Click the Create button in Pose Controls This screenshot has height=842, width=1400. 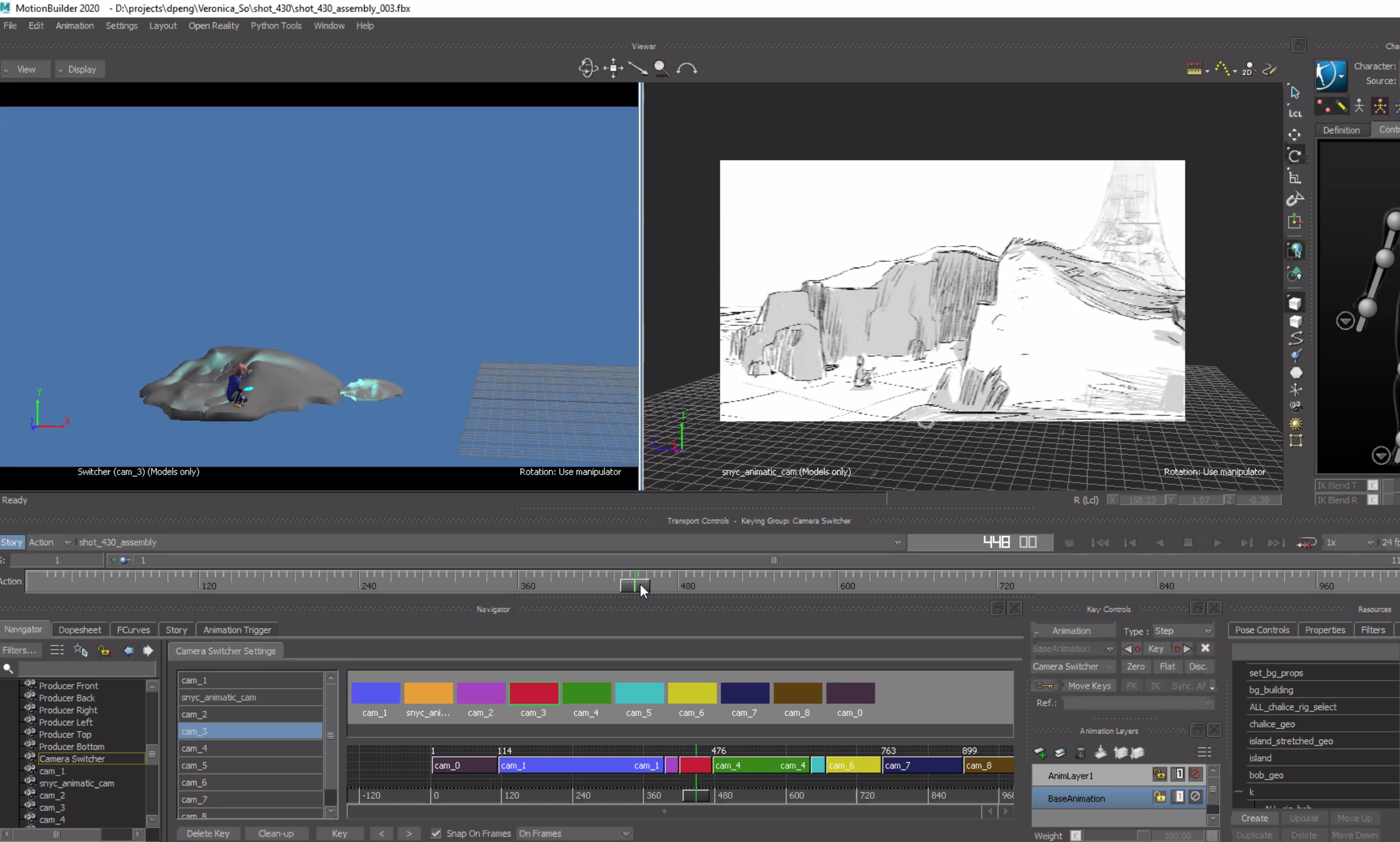pyautogui.click(x=1255, y=818)
